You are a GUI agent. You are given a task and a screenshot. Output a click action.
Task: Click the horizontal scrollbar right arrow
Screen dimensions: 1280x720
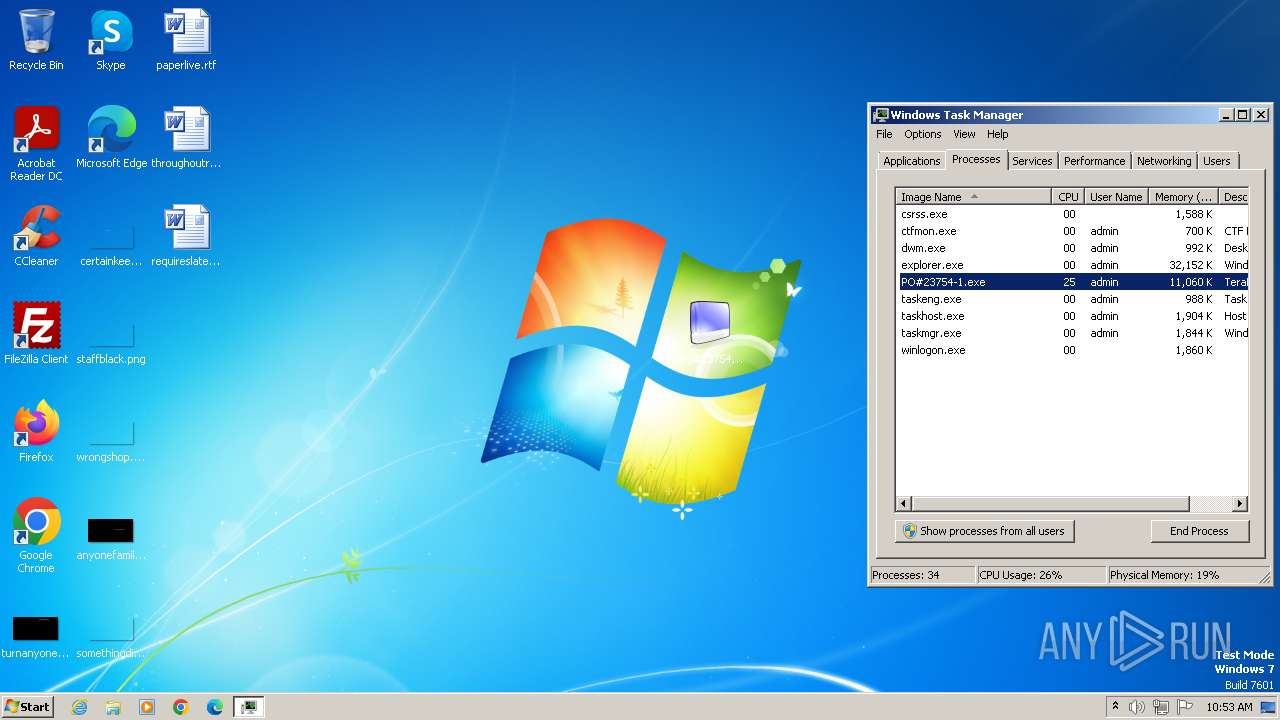coord(1240,504)
